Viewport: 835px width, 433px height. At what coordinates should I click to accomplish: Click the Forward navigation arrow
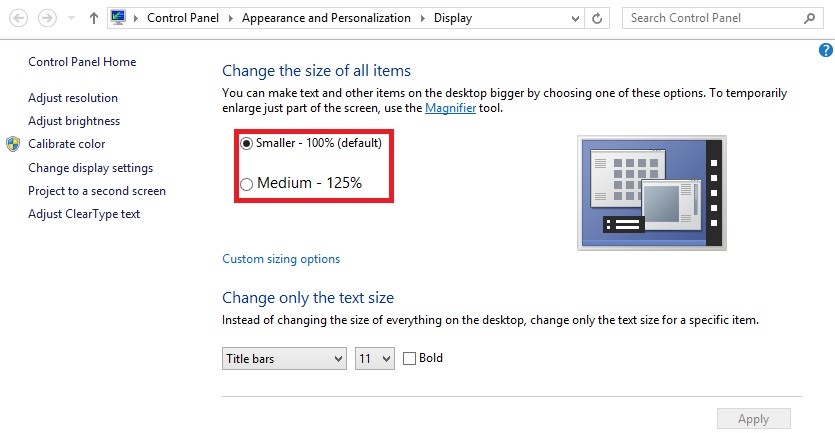[x=45, y=18]
